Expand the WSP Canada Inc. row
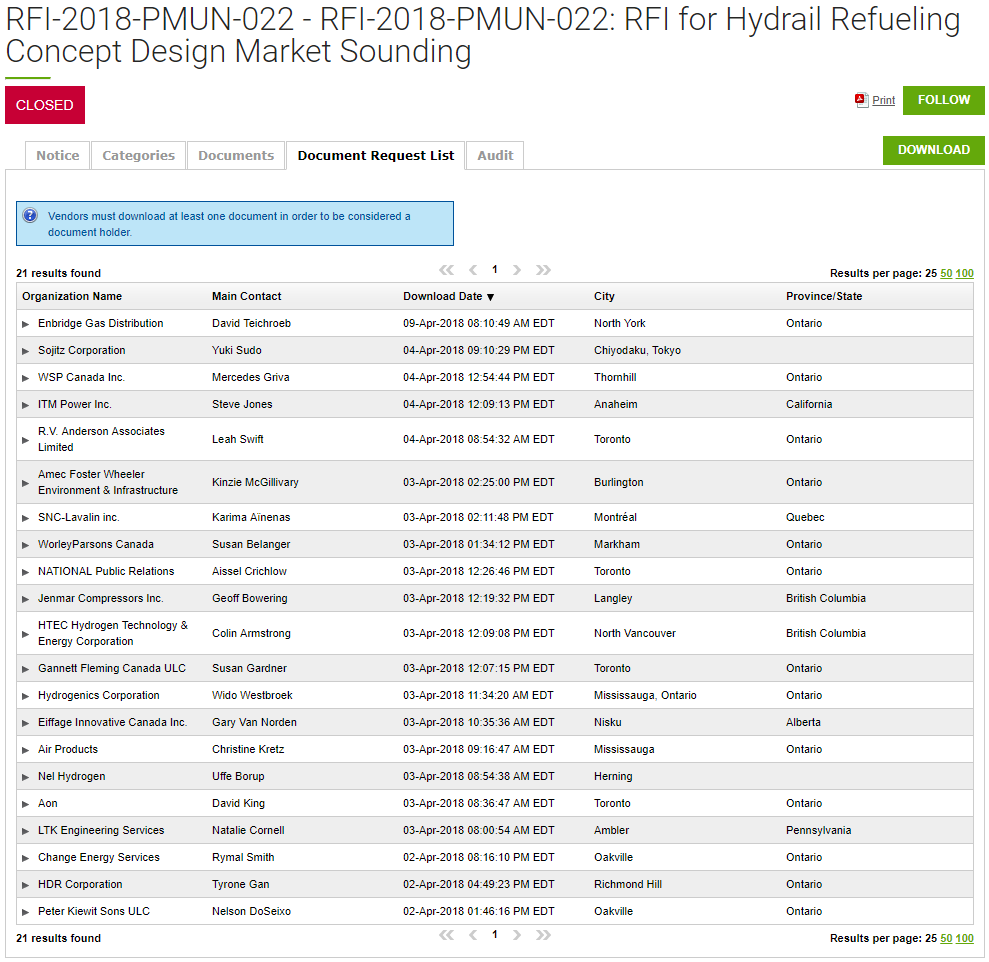This screenshot has height=962, width=989. (x=25, y=378)
